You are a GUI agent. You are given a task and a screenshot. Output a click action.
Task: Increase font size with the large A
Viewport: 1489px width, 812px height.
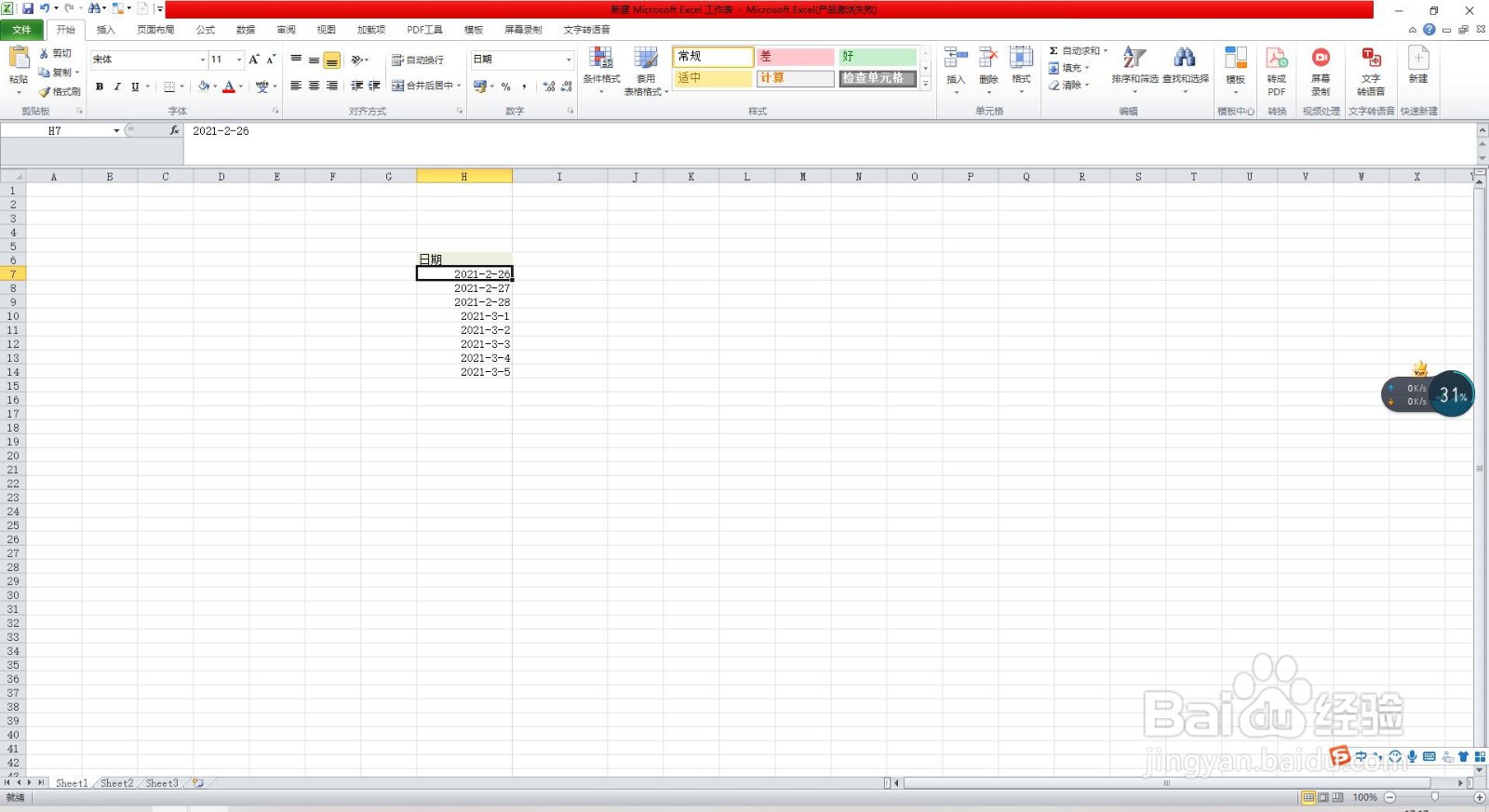click(253, 60)
